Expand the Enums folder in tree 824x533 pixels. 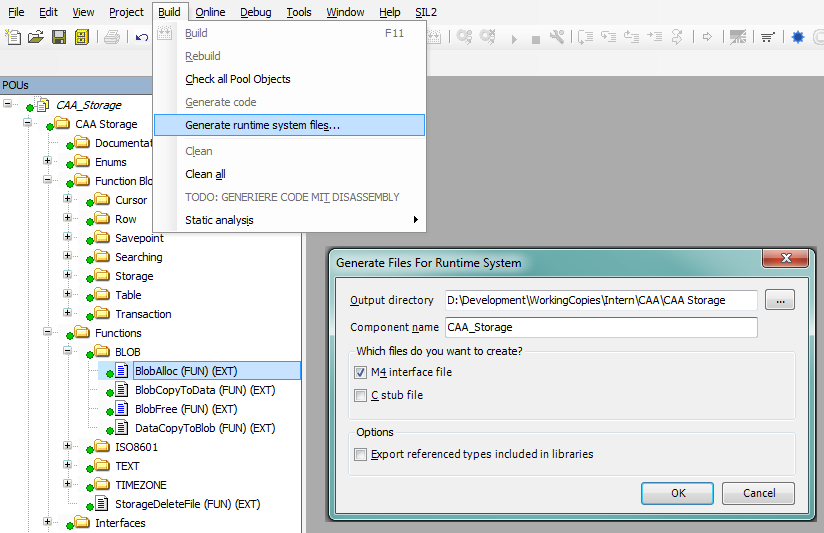click(47, 161)
